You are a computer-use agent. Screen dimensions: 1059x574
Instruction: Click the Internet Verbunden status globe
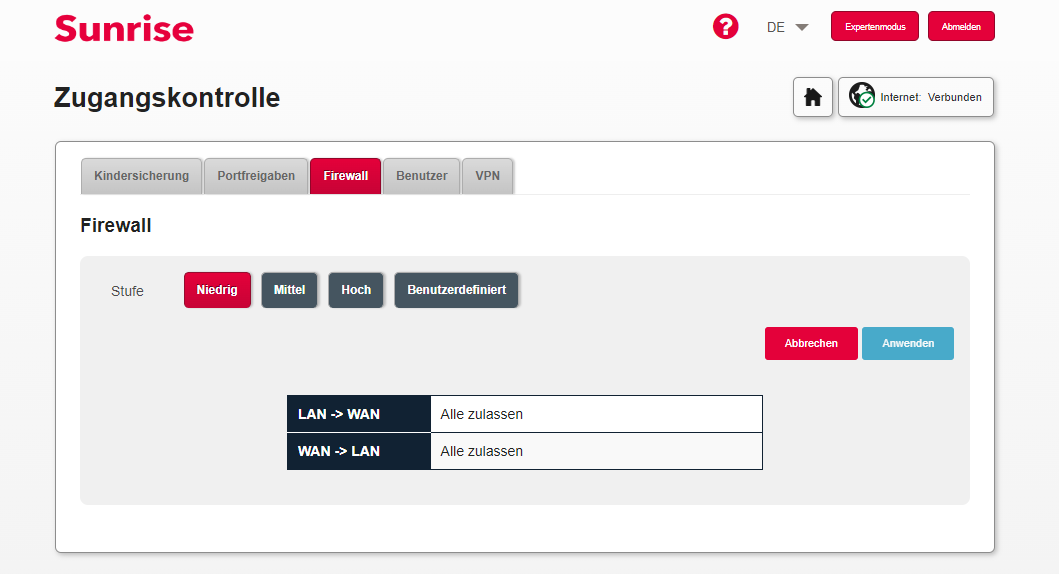[862, 97]
